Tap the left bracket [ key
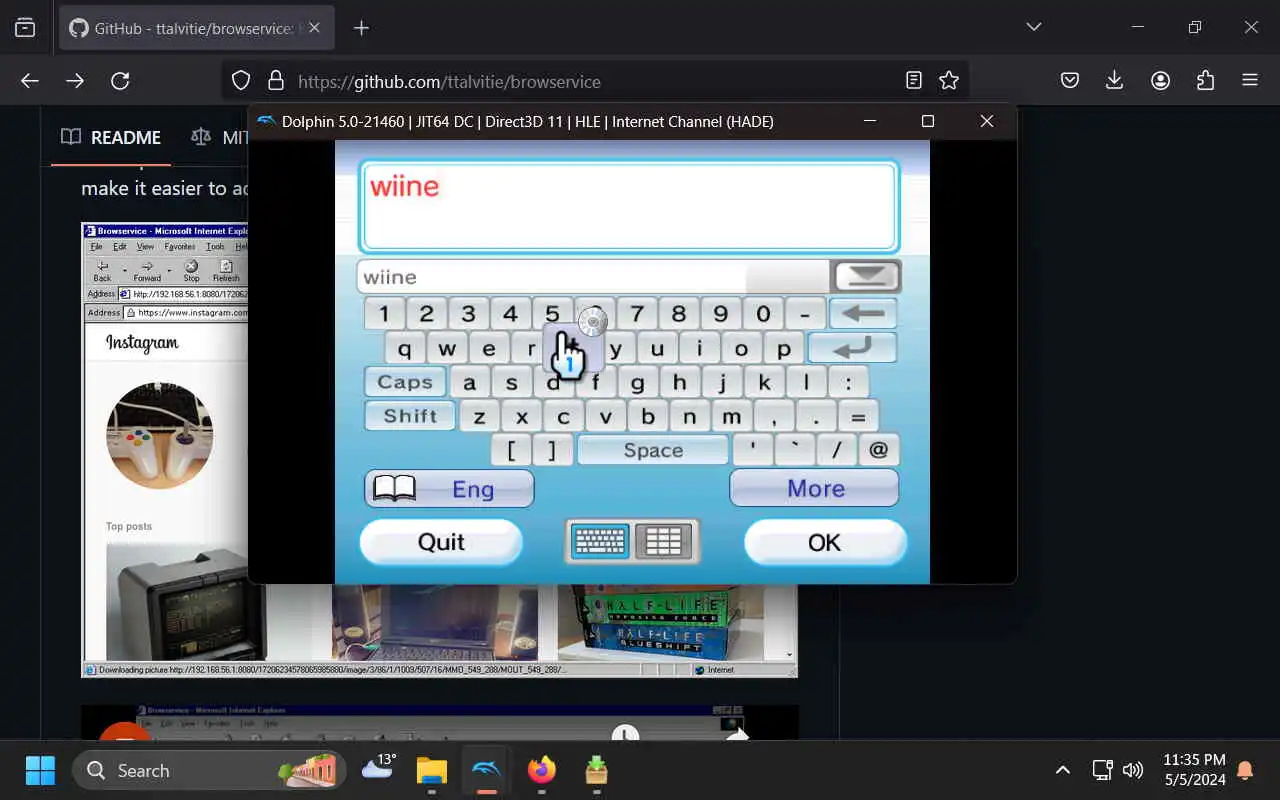 click(512, 450)
